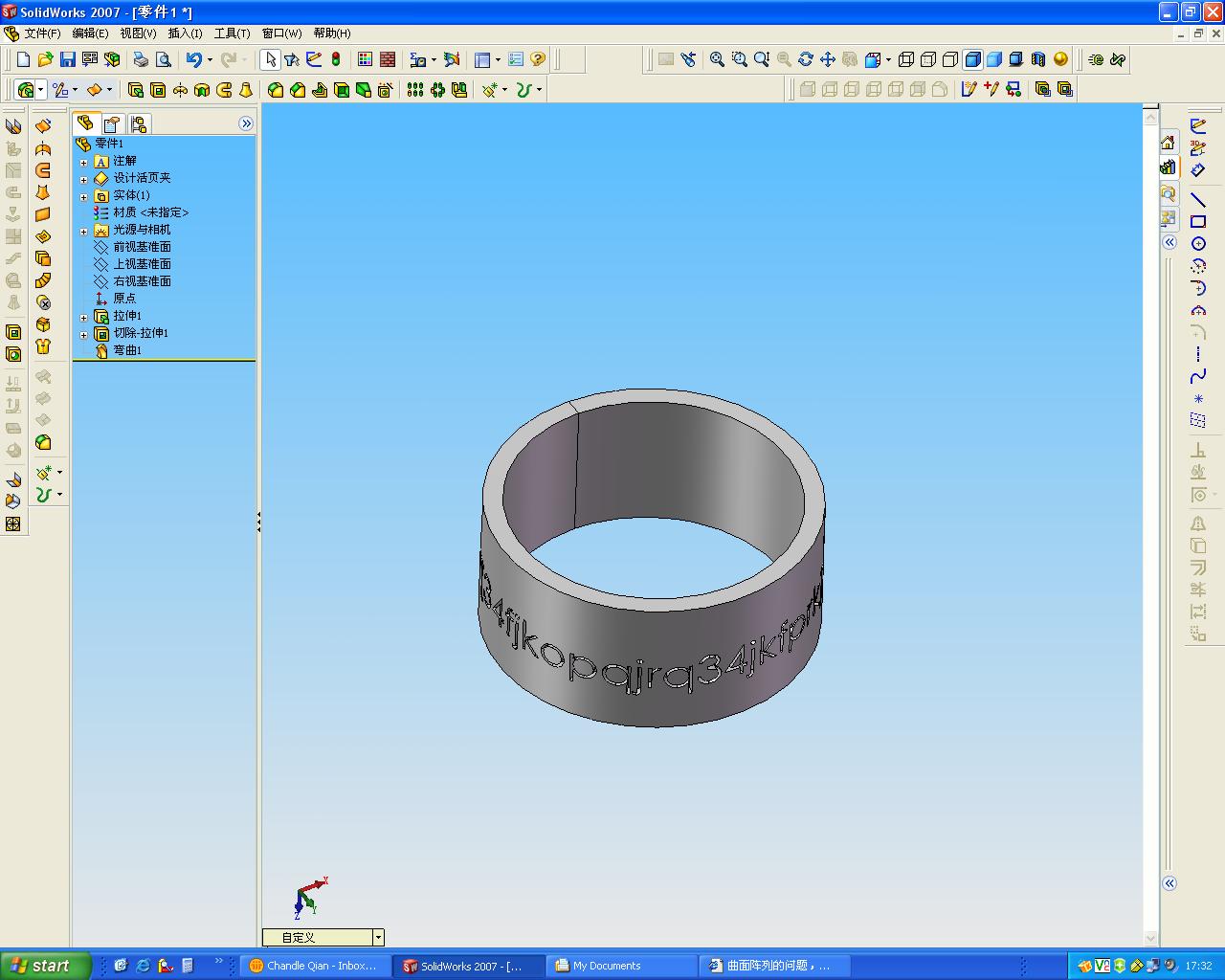Screen dimensions: 1225x980
Task: Open the 视图(V) menu
Action: pyautogui.click(x=139, y=33)
